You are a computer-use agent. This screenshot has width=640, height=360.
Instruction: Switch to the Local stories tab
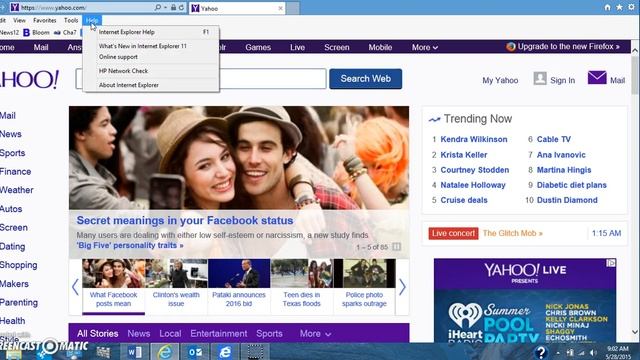click(x=170, y=334)
